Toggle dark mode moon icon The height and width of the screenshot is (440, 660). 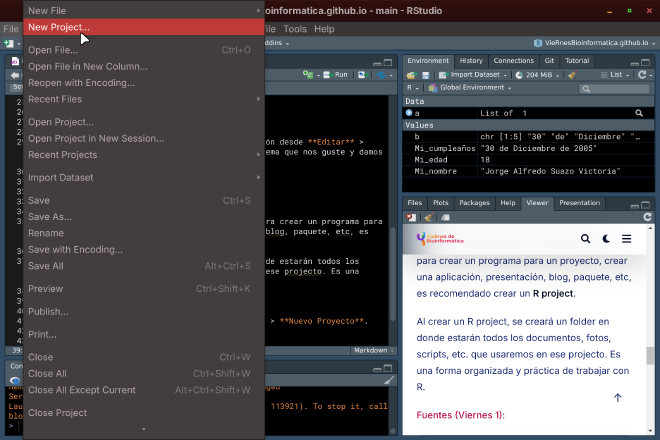pos(606,239)
